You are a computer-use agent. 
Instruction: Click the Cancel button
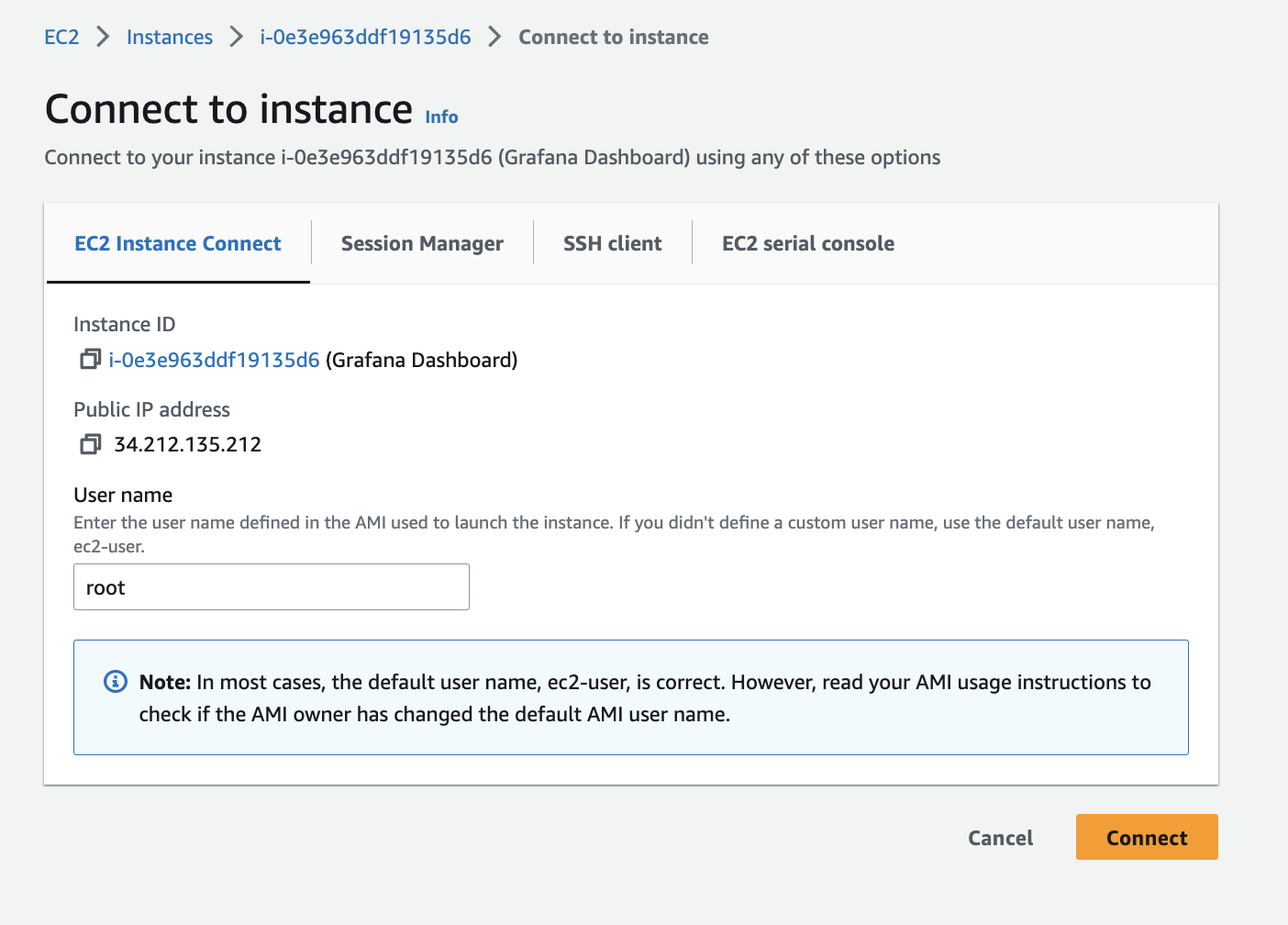point(1000,837)
